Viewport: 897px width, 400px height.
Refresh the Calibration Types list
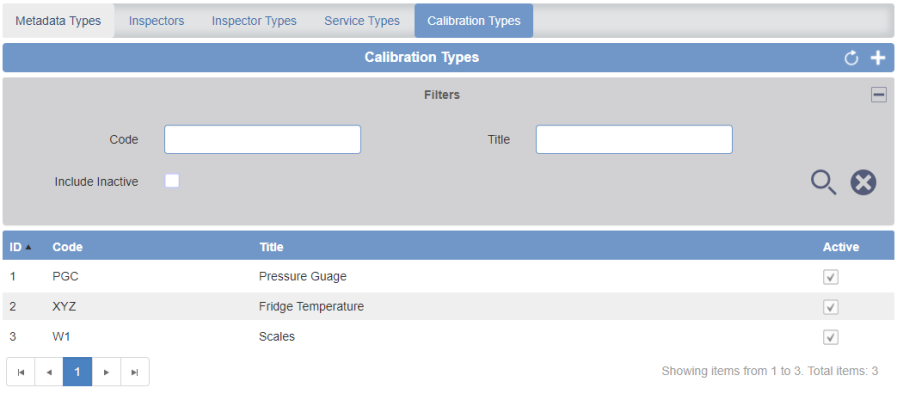[x=851, y=58]
